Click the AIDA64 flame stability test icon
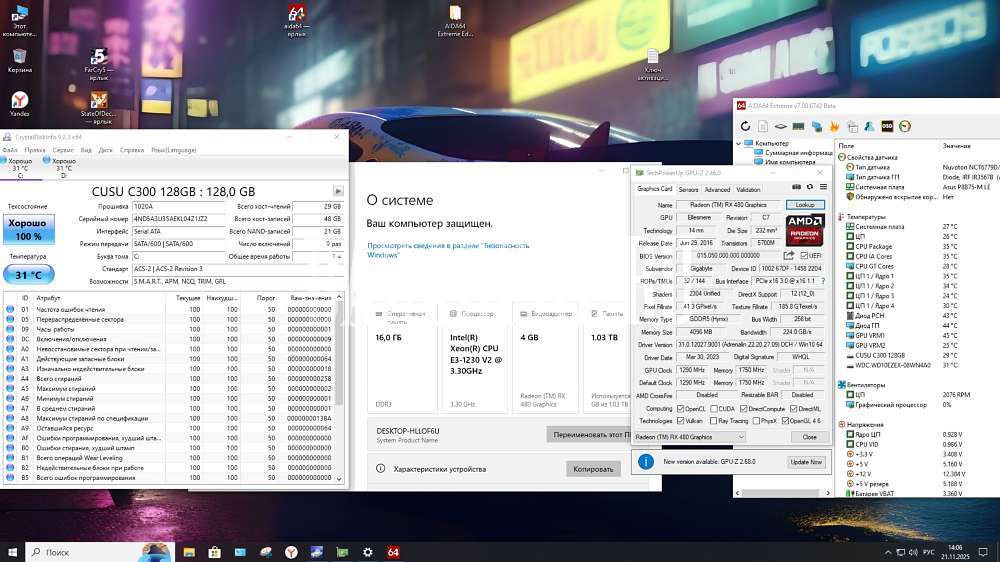This screenshot has height=562, width=1000. pos(833,127)
